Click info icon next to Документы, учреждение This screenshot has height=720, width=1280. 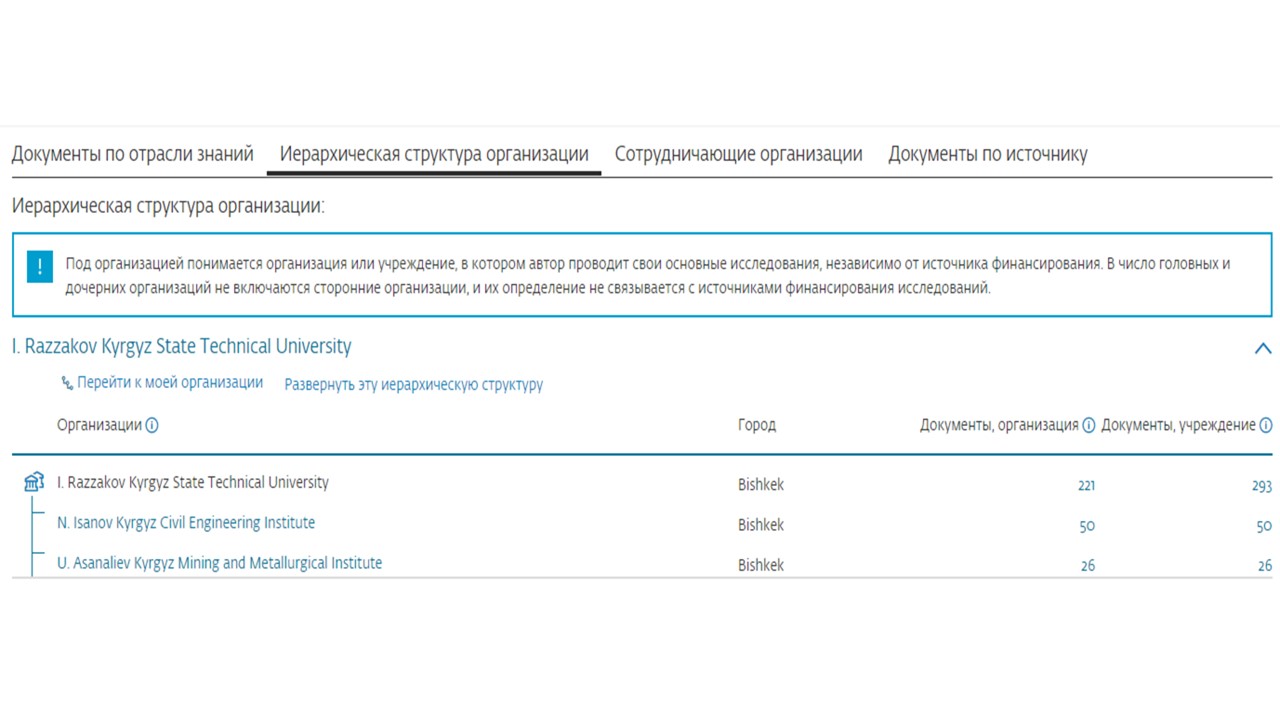pos(1265,425)
